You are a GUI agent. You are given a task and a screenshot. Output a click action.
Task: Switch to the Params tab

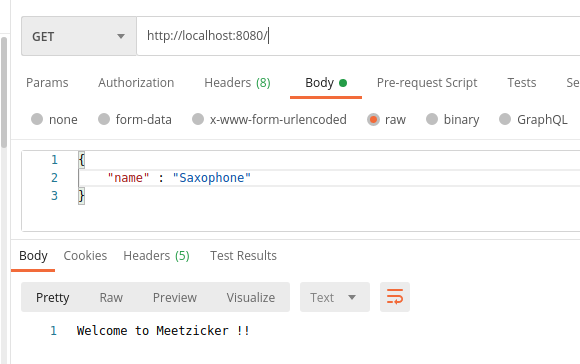tap(47, 82)
